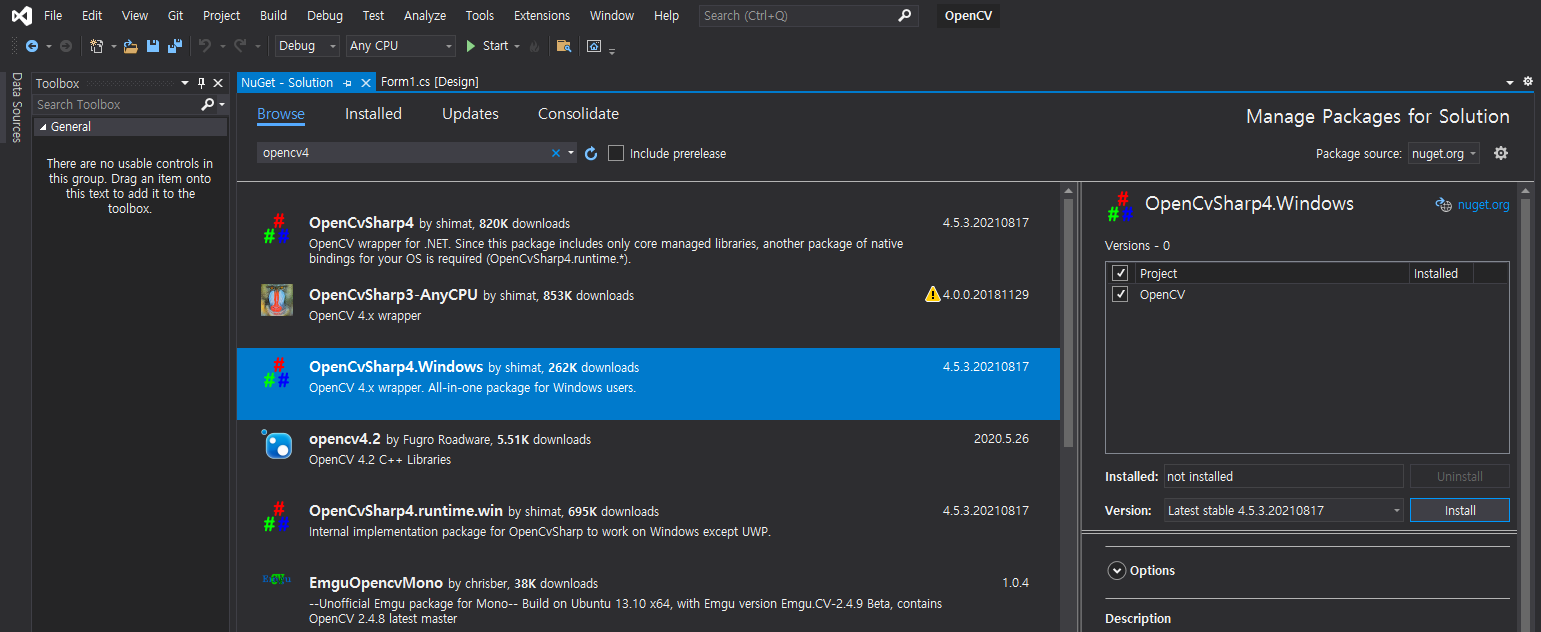Click the magnifier icon in top search box
Screen dimensions: 1541x632
904,15
